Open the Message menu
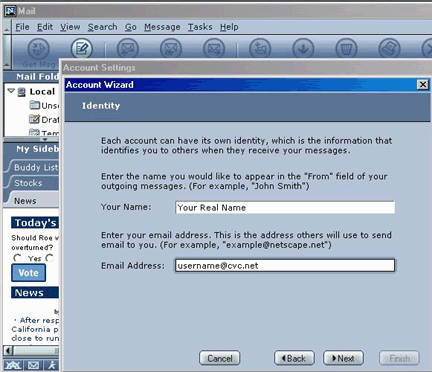 [x=162, y=27]
